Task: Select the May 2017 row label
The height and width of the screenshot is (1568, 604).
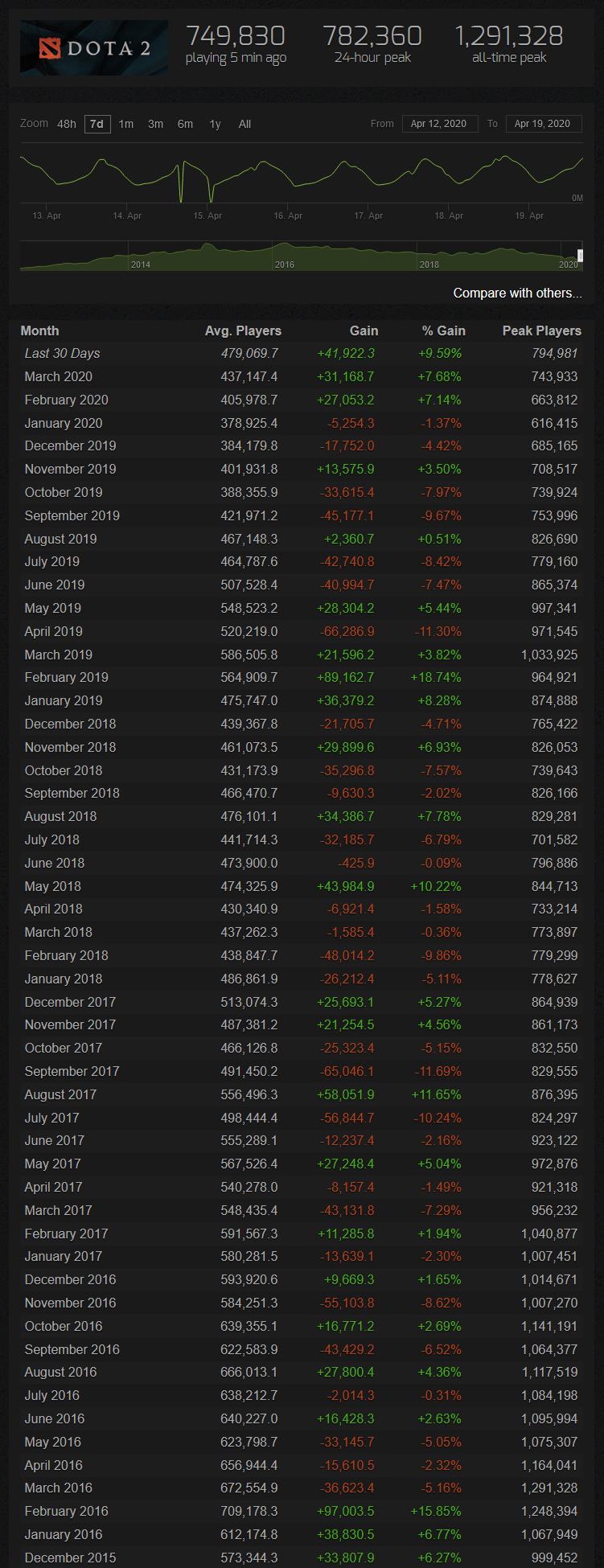Action: point(52,1164)
